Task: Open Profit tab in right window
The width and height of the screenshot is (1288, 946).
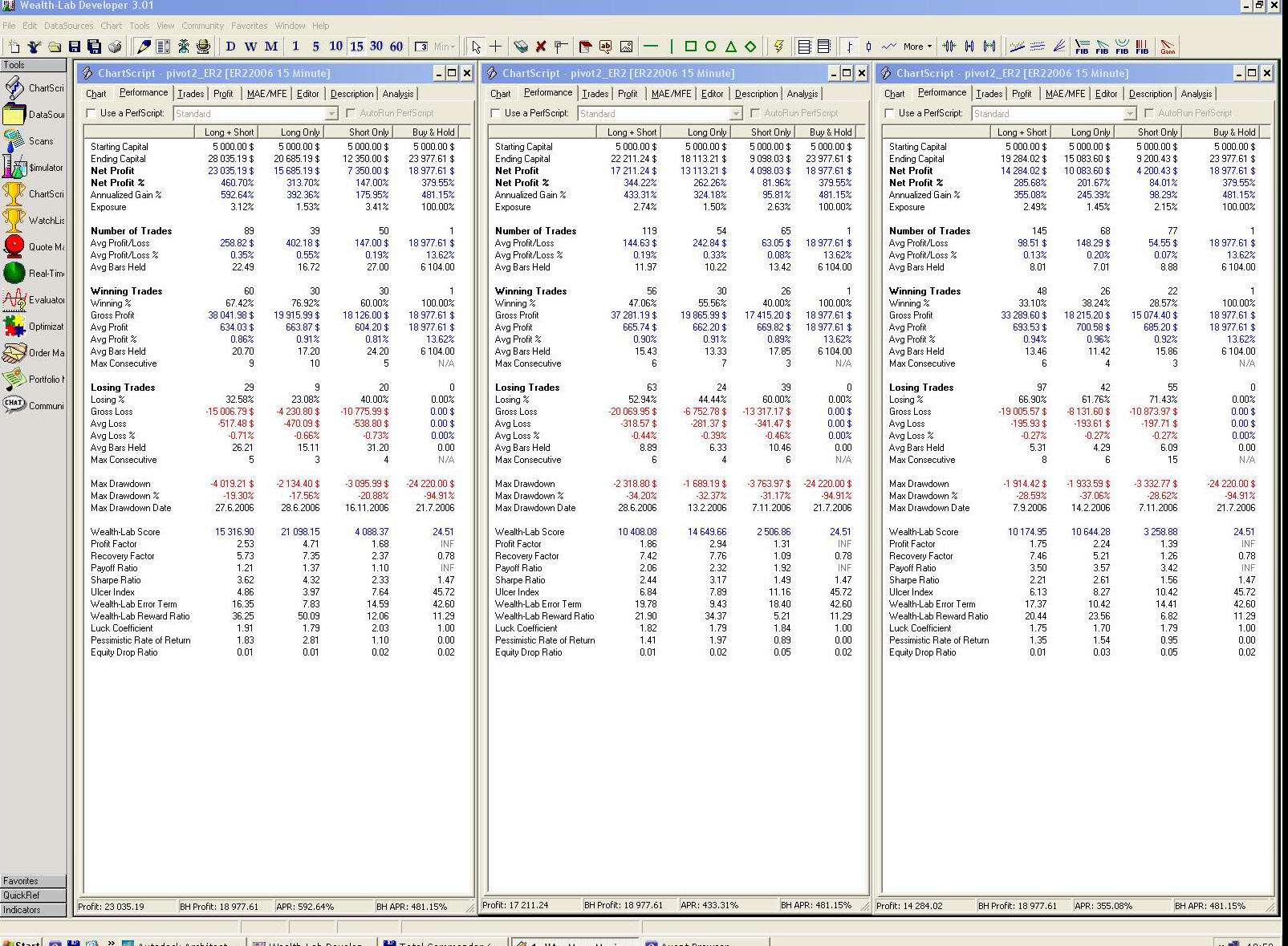Action: click(1022, 94)
